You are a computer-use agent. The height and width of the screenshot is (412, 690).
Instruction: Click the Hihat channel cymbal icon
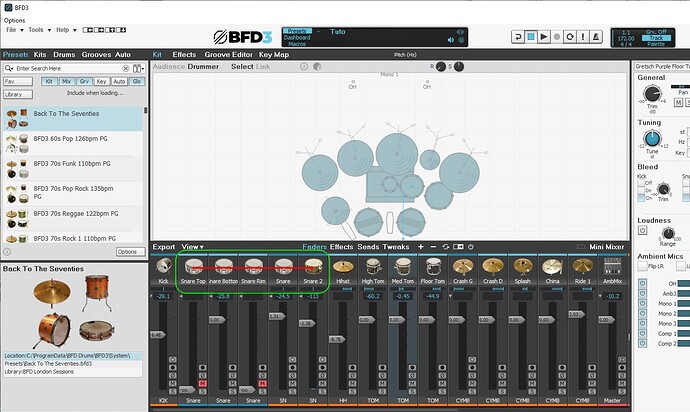[343, 267]
